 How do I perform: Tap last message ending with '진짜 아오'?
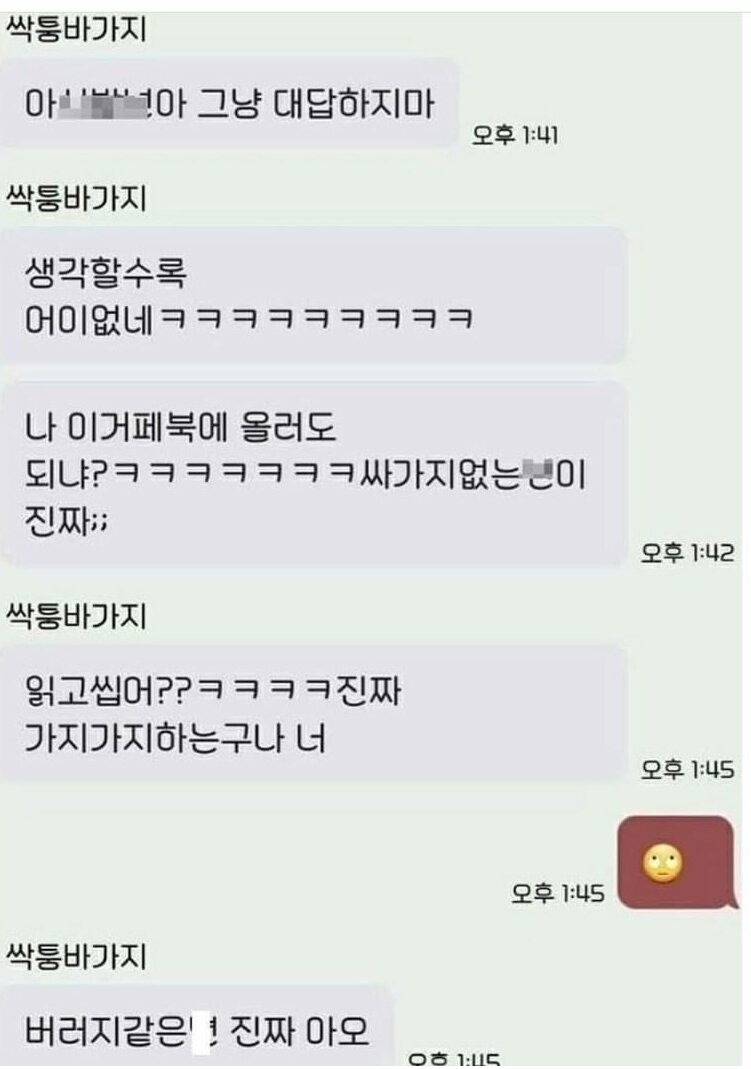click(x=197, y=1026)
